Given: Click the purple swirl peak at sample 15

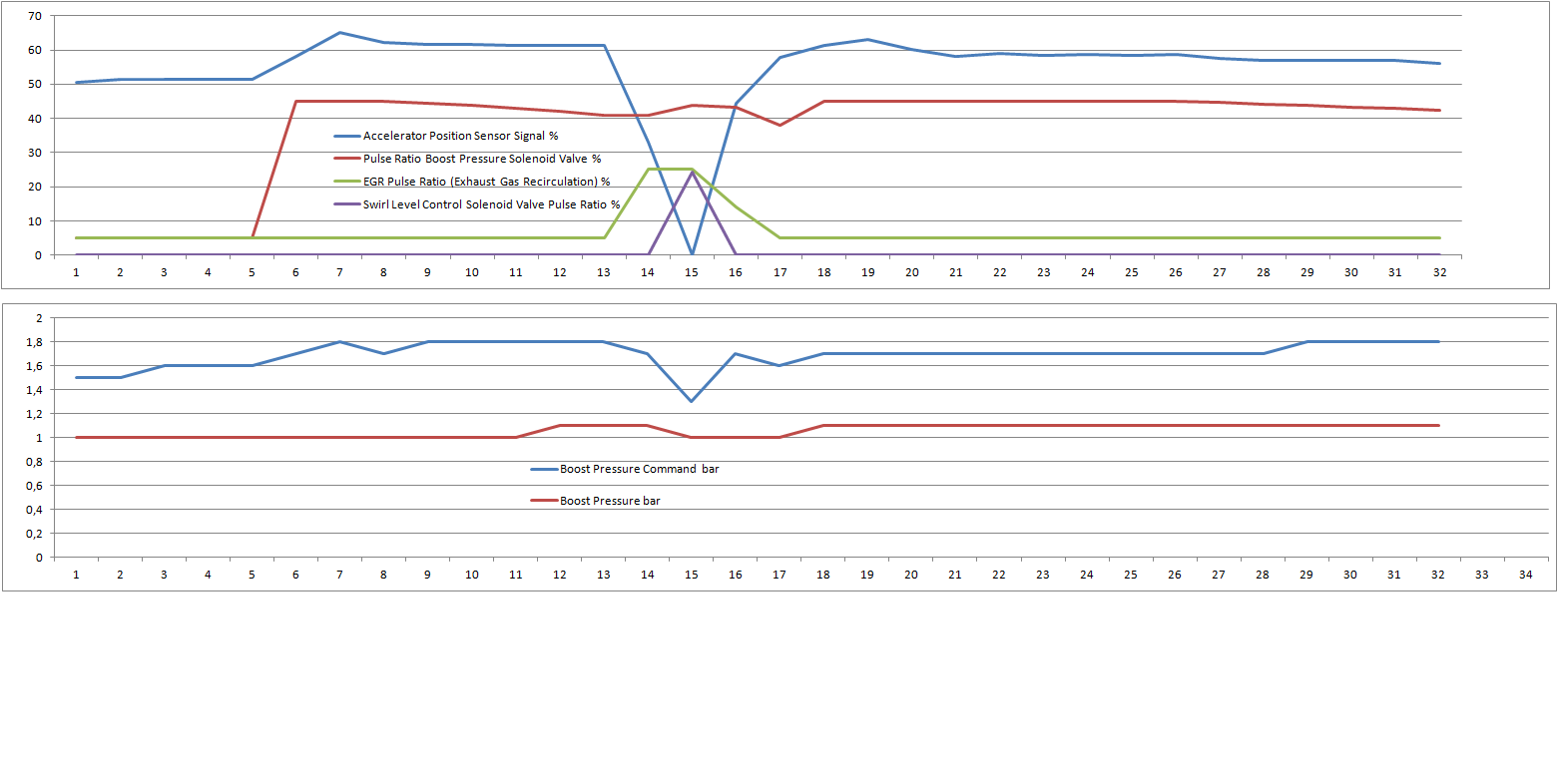Looking at the screenshot, I should click(x=692, y=173).
